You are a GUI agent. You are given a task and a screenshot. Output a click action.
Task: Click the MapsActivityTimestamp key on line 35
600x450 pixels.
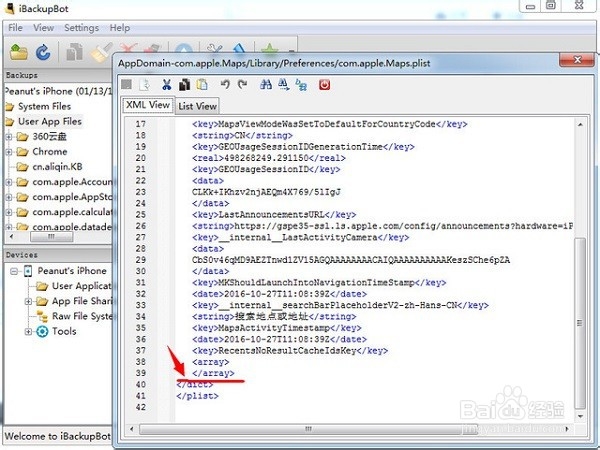(277, 328)
